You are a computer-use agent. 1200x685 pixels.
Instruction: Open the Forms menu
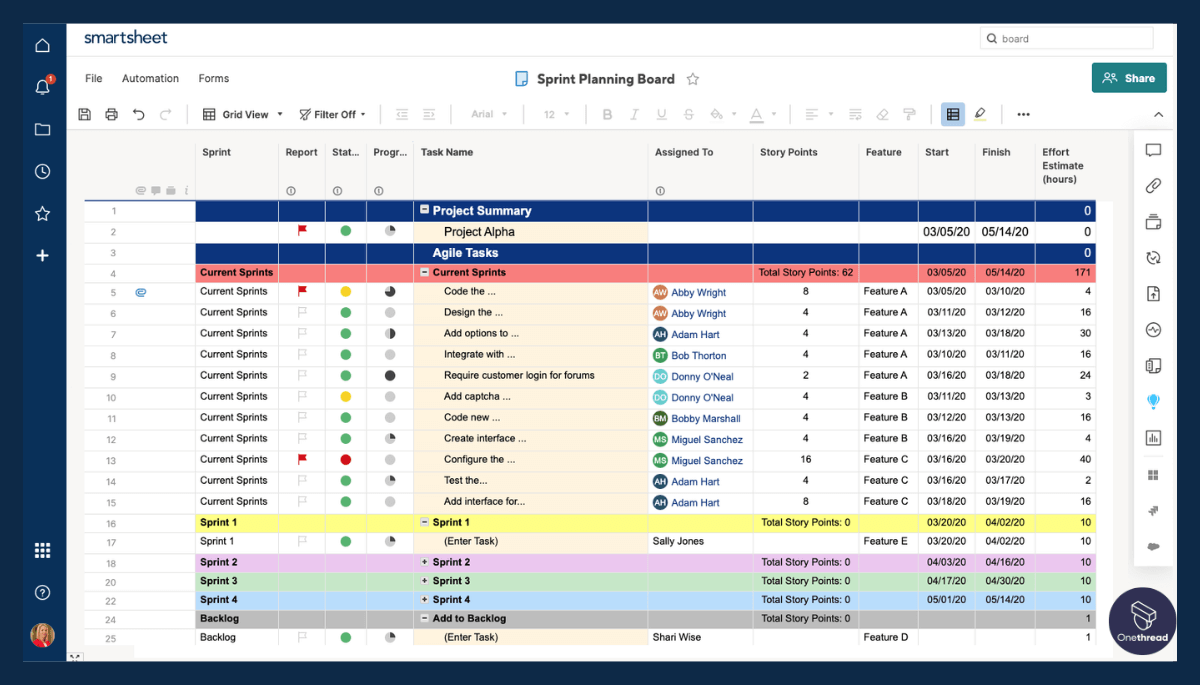pos(213,78)
